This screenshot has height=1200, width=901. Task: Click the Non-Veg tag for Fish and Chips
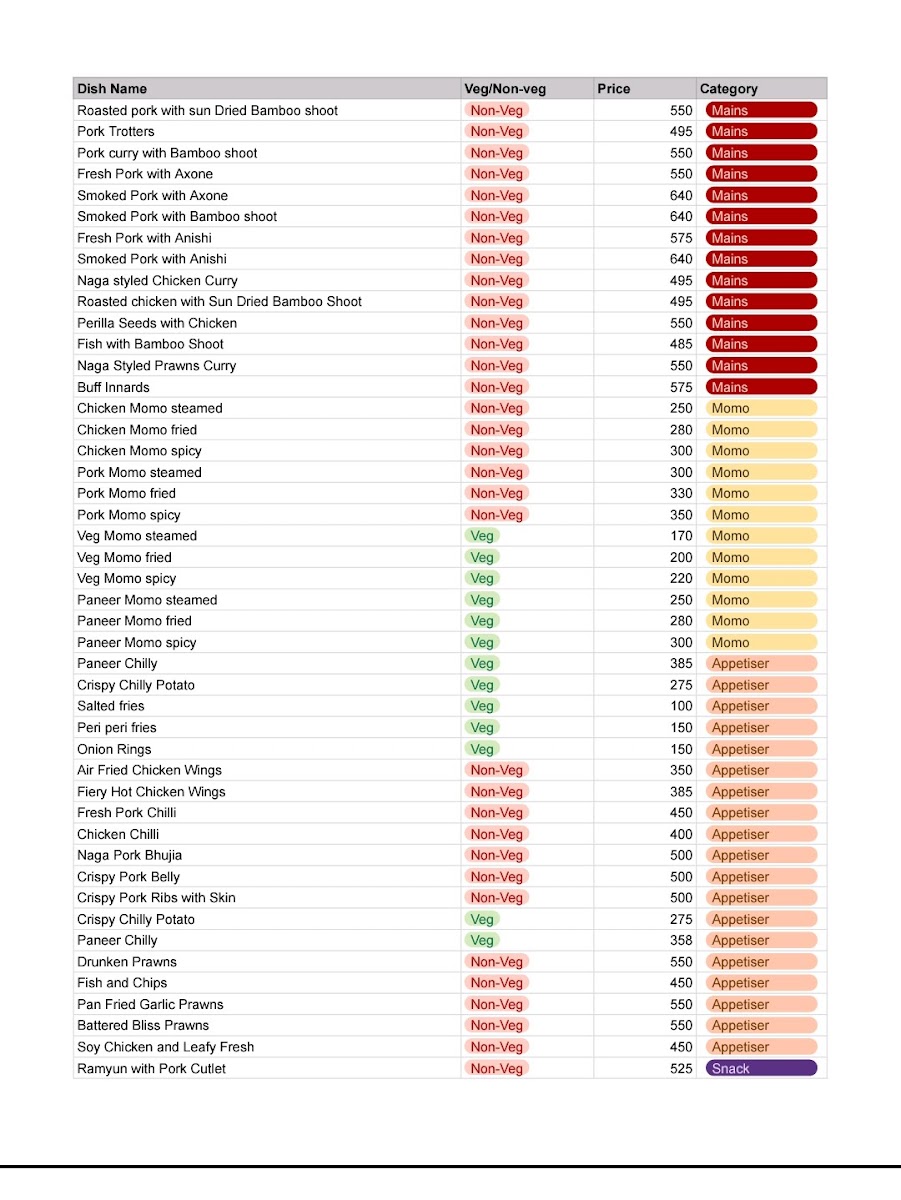pos(497,983)
